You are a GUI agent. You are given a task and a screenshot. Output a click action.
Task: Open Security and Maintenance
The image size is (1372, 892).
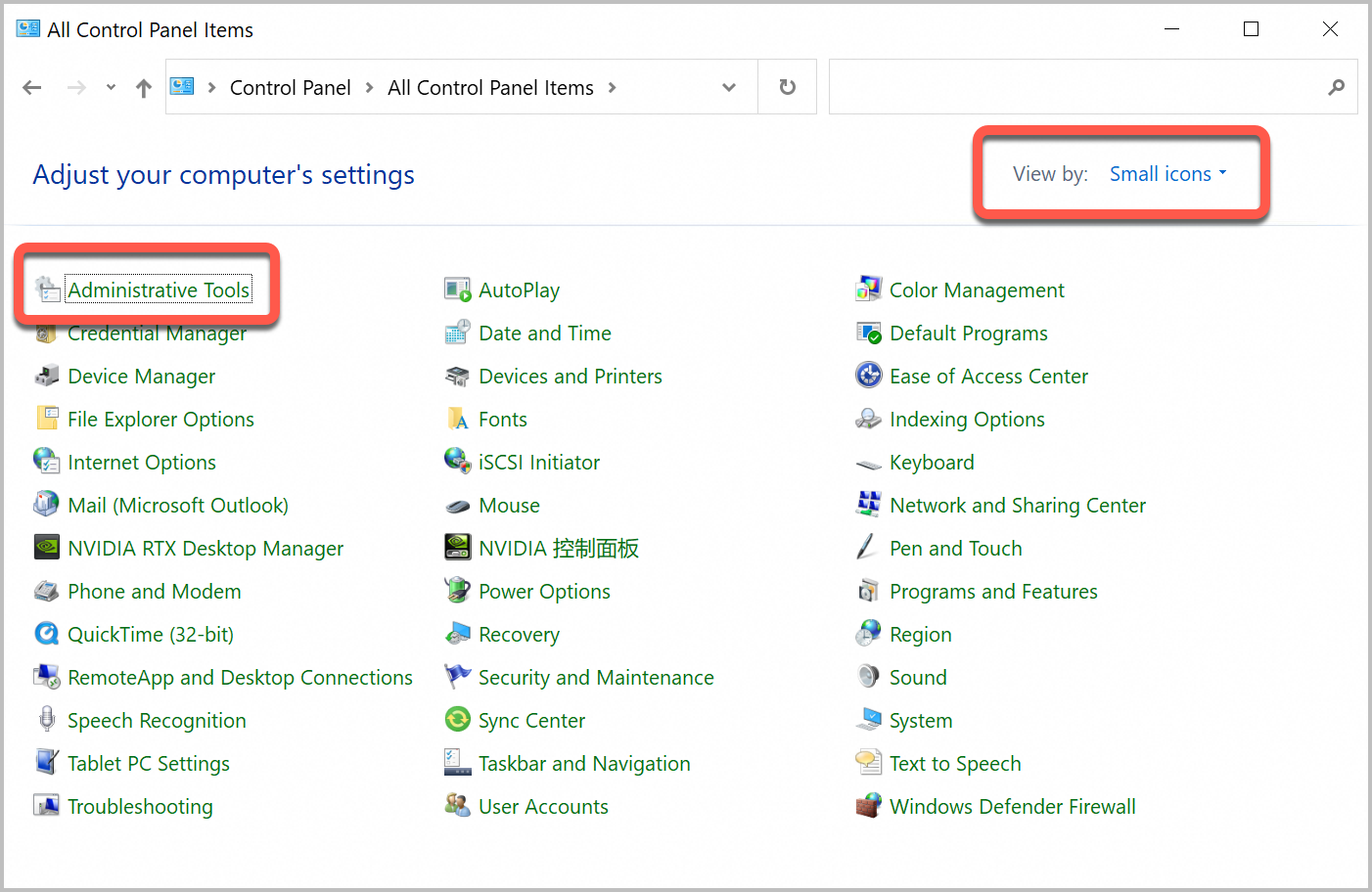click(596, 678)
